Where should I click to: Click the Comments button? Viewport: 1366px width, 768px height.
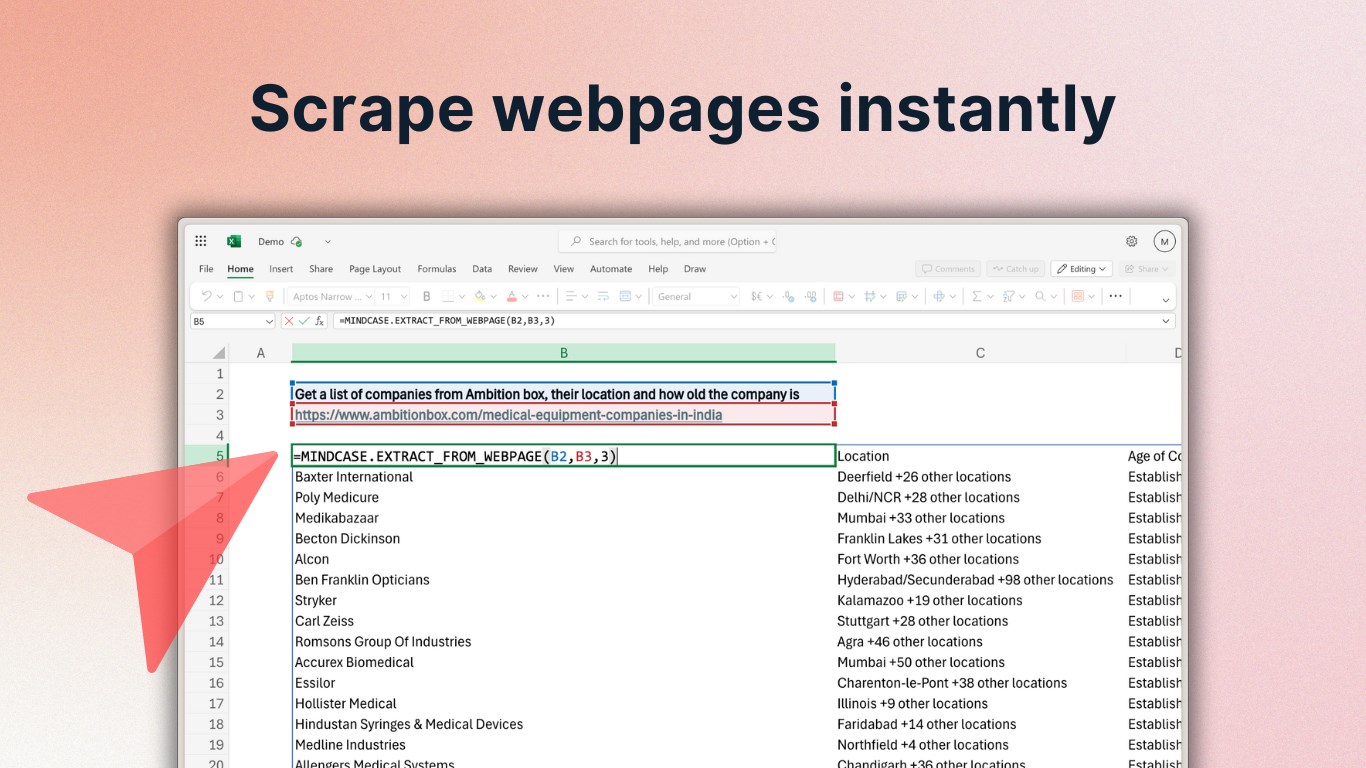(x=948, y=269)
